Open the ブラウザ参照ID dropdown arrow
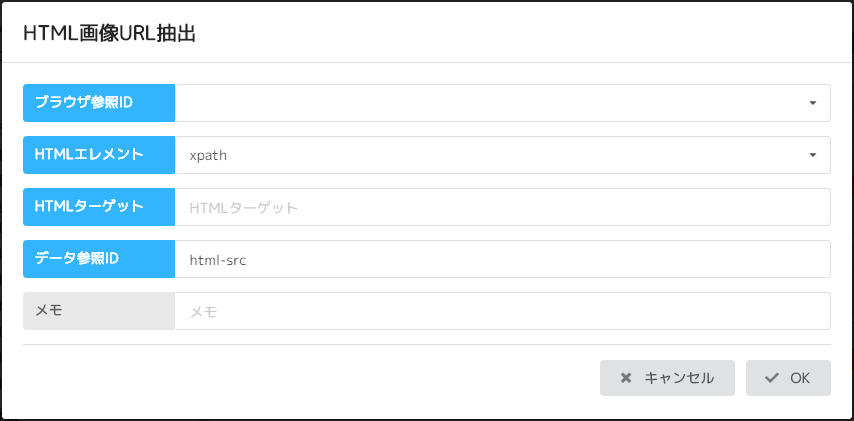 pos(812,103)
